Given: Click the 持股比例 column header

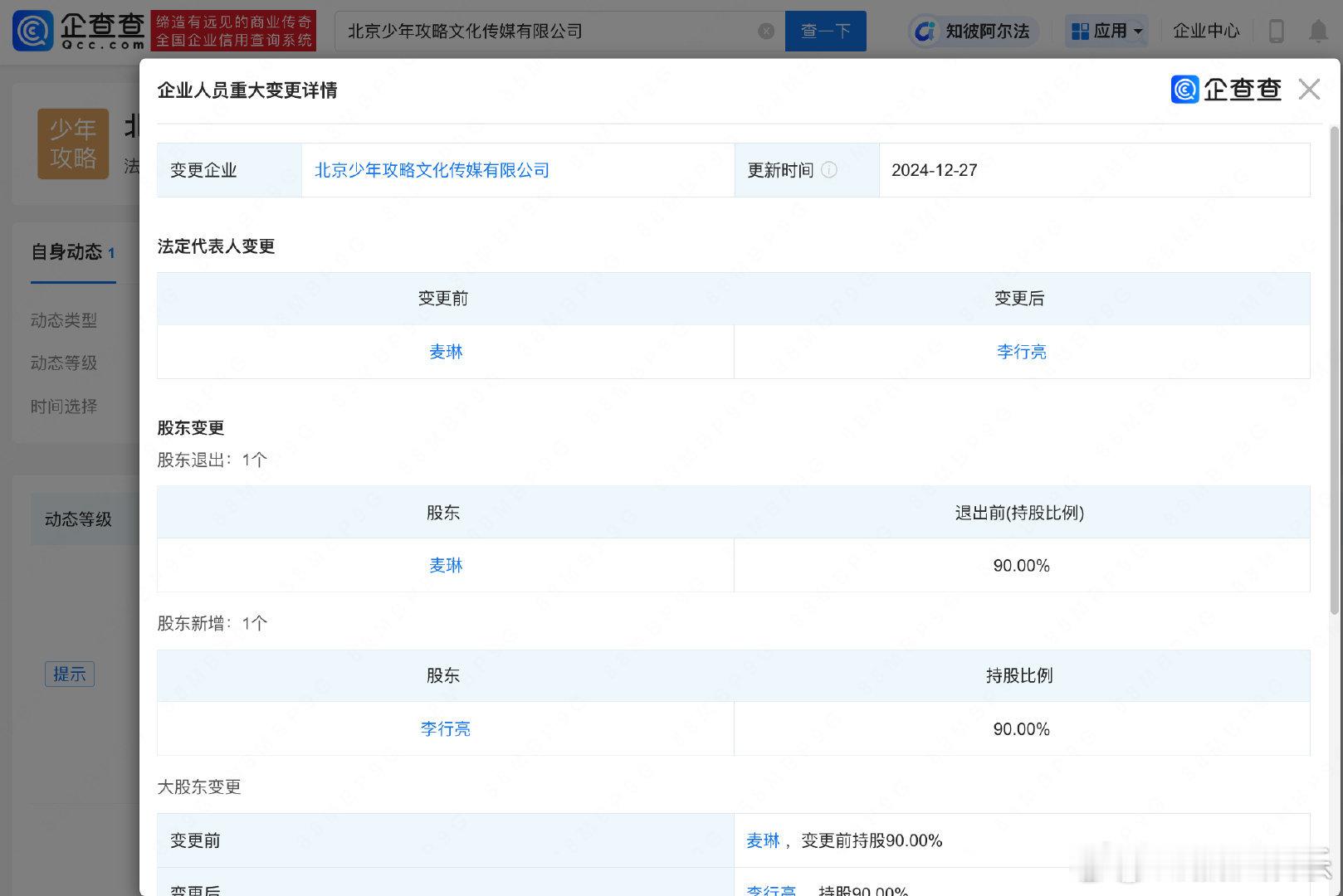Looking at the screenshot, I should (x=1019, y=675).
